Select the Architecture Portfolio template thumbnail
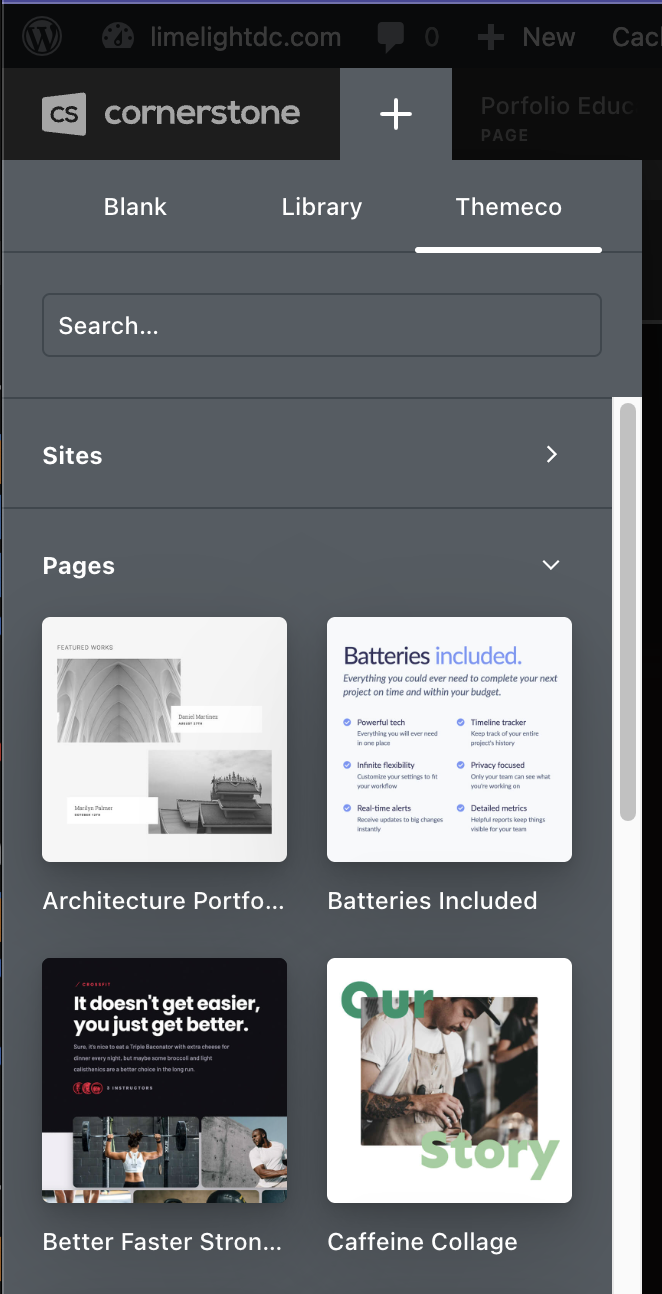The height and width of the screenshot is (1294, 662). pos(164,739)
